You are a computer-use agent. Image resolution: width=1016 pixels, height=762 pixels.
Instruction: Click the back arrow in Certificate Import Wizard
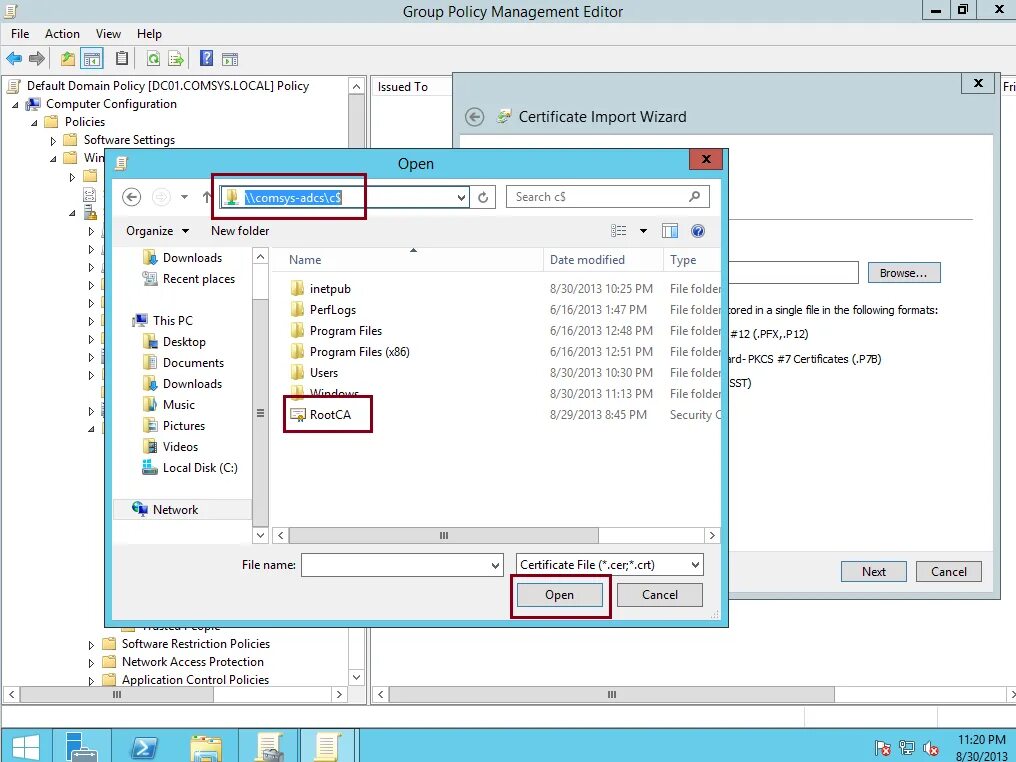pos(474,117)
